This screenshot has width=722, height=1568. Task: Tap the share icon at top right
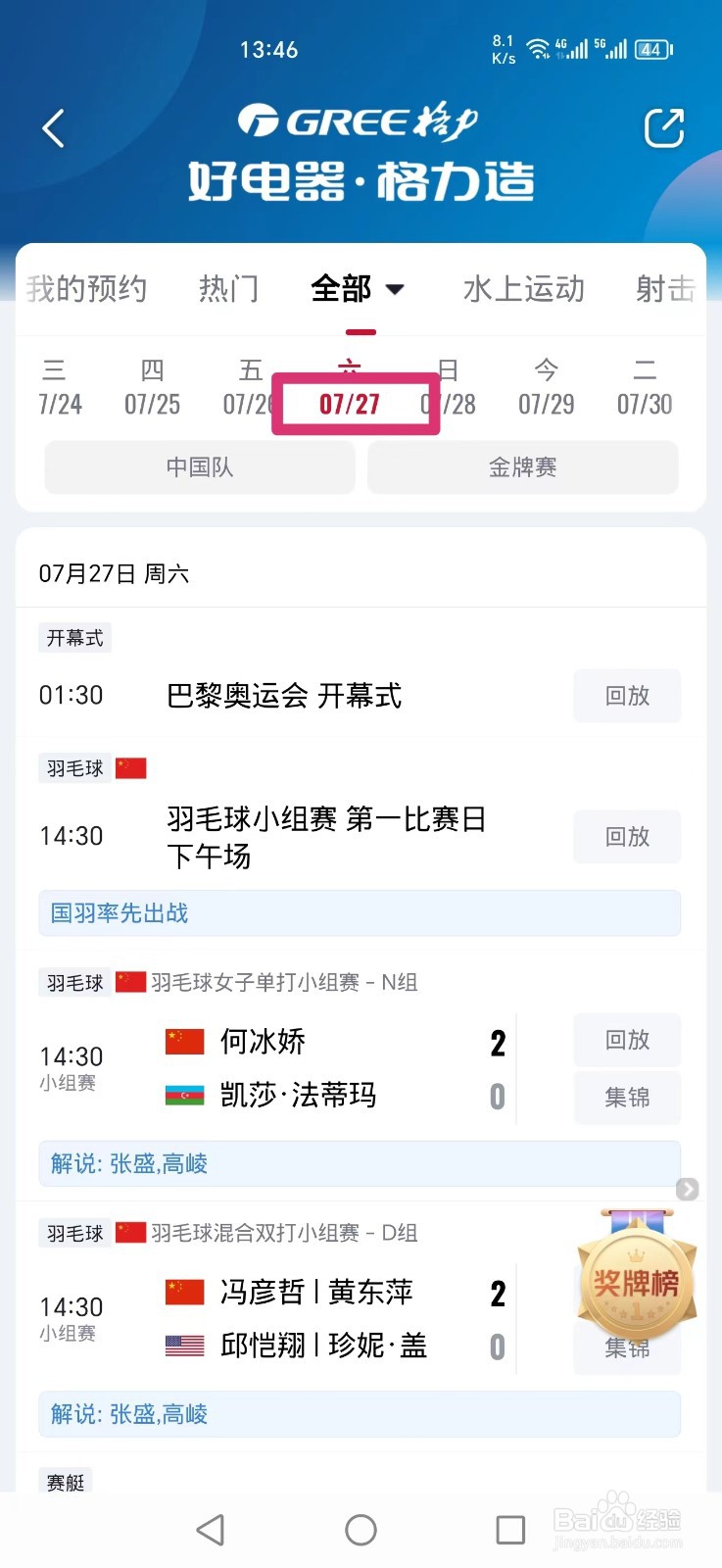point(663,128)
